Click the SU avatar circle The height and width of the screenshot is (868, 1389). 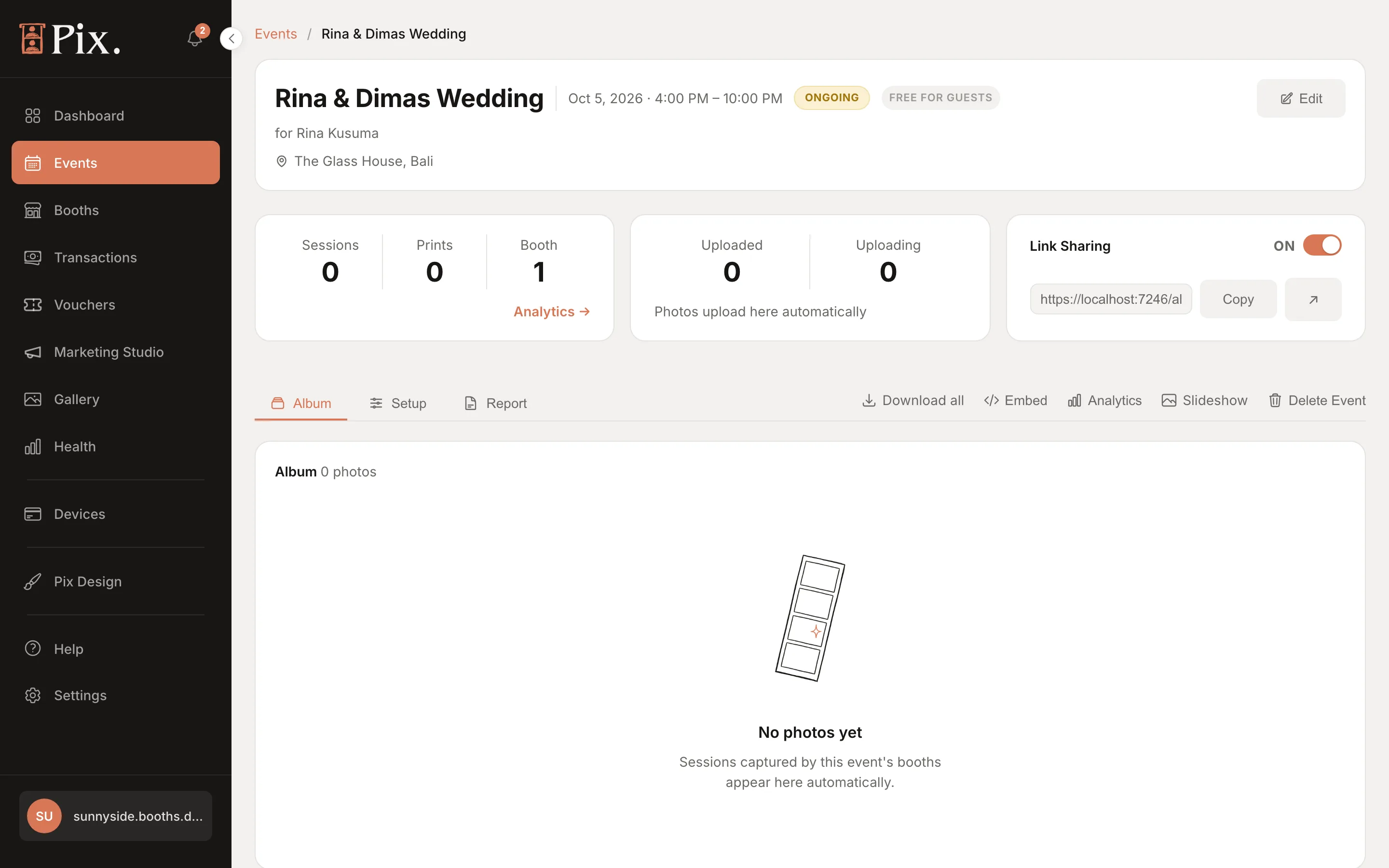tap(44, 816)
